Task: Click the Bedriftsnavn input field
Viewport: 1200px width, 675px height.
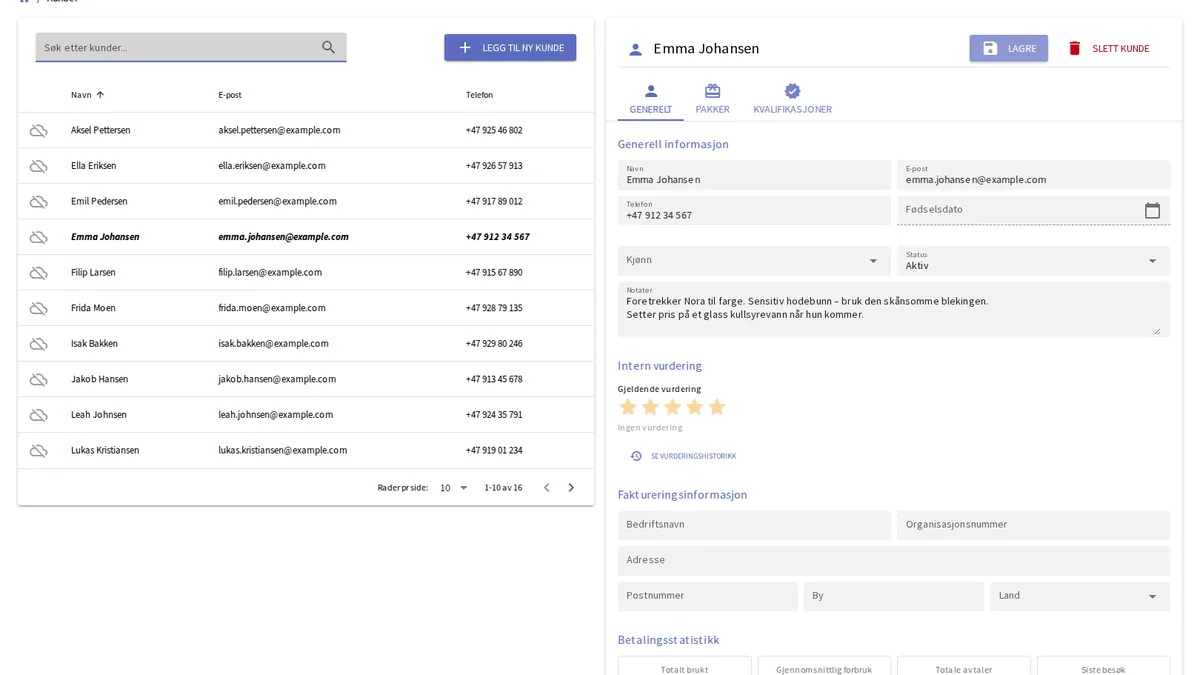Action: click(754, 525)
